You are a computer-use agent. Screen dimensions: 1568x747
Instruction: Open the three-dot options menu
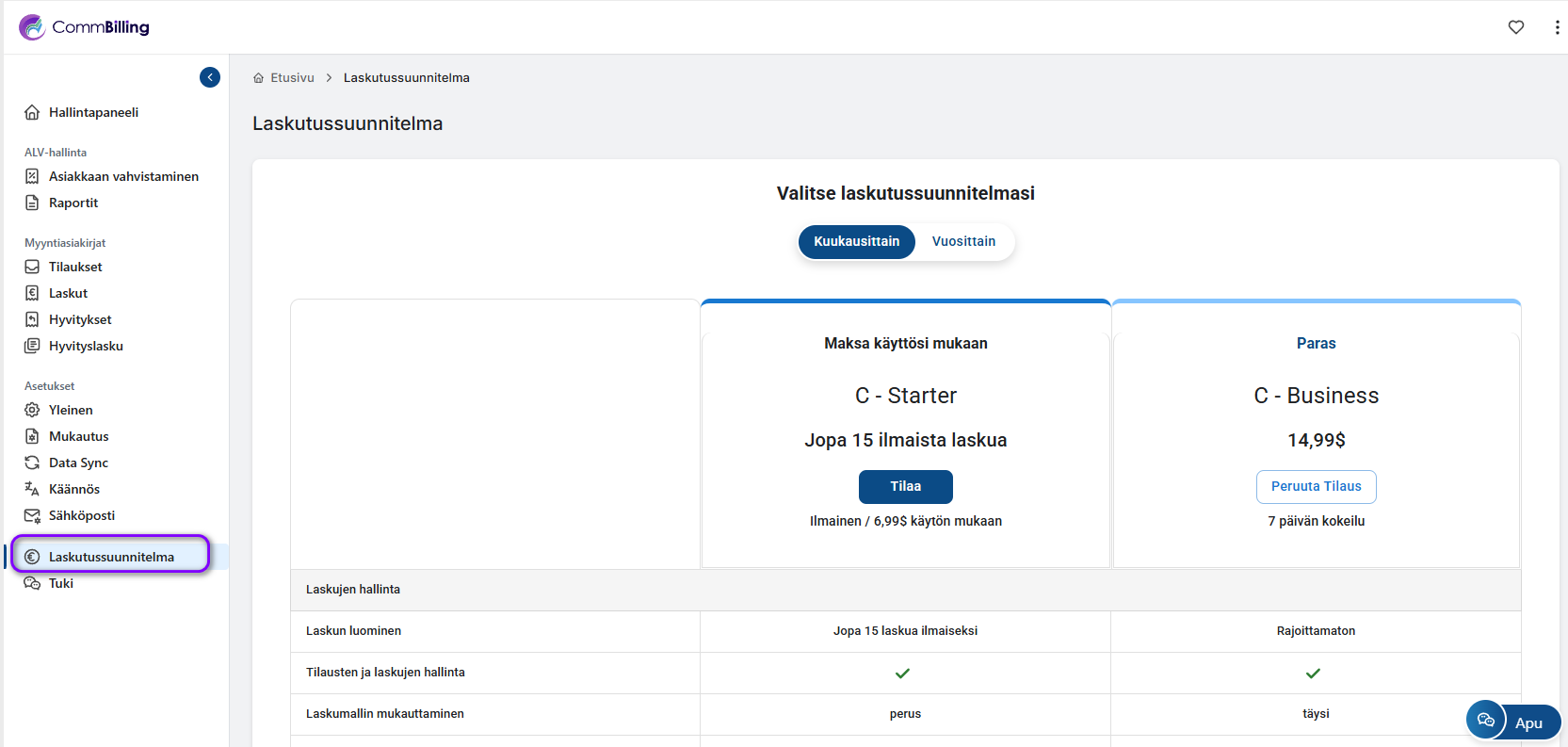coord(1556,27)
